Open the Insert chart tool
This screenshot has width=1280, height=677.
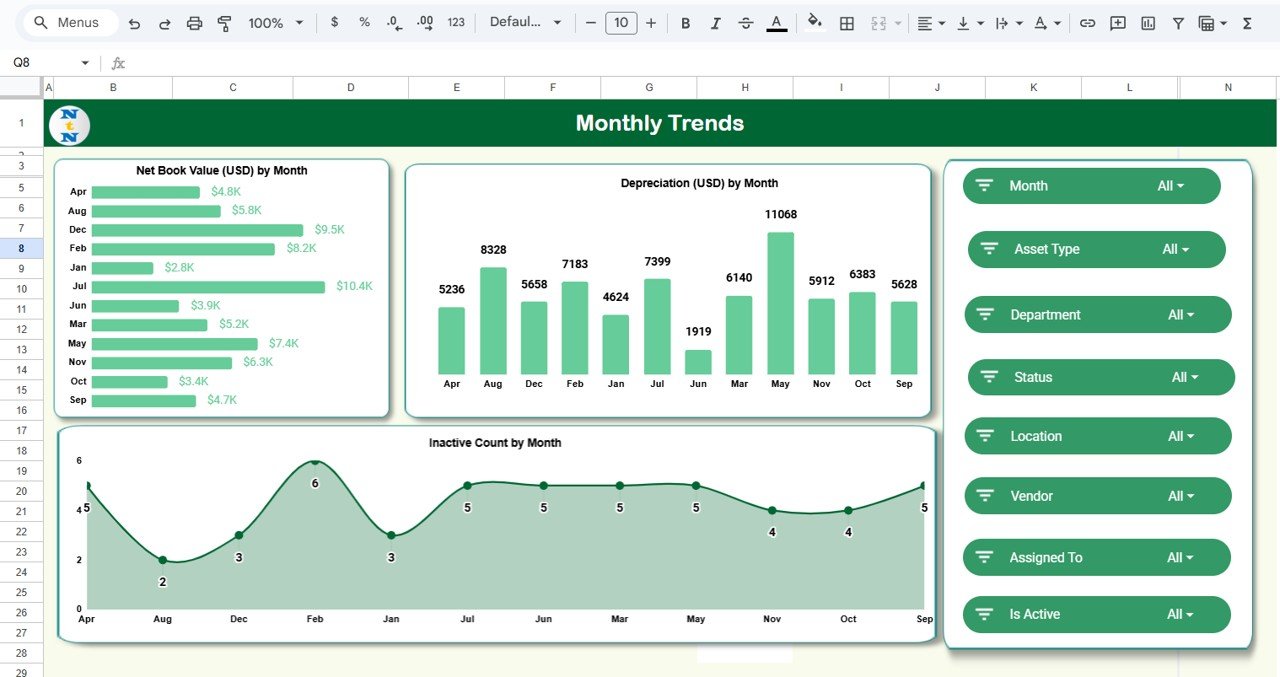point(1148,23)
